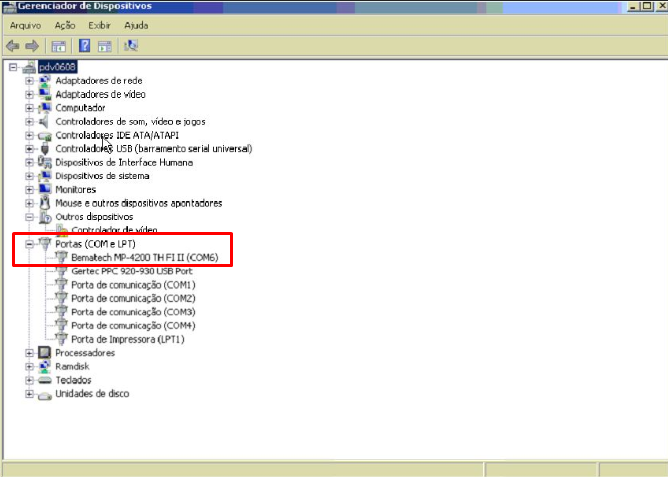
Task: Click the Forward arrow toolbar button
Action: pyautogui.click(x=32, y=46)
